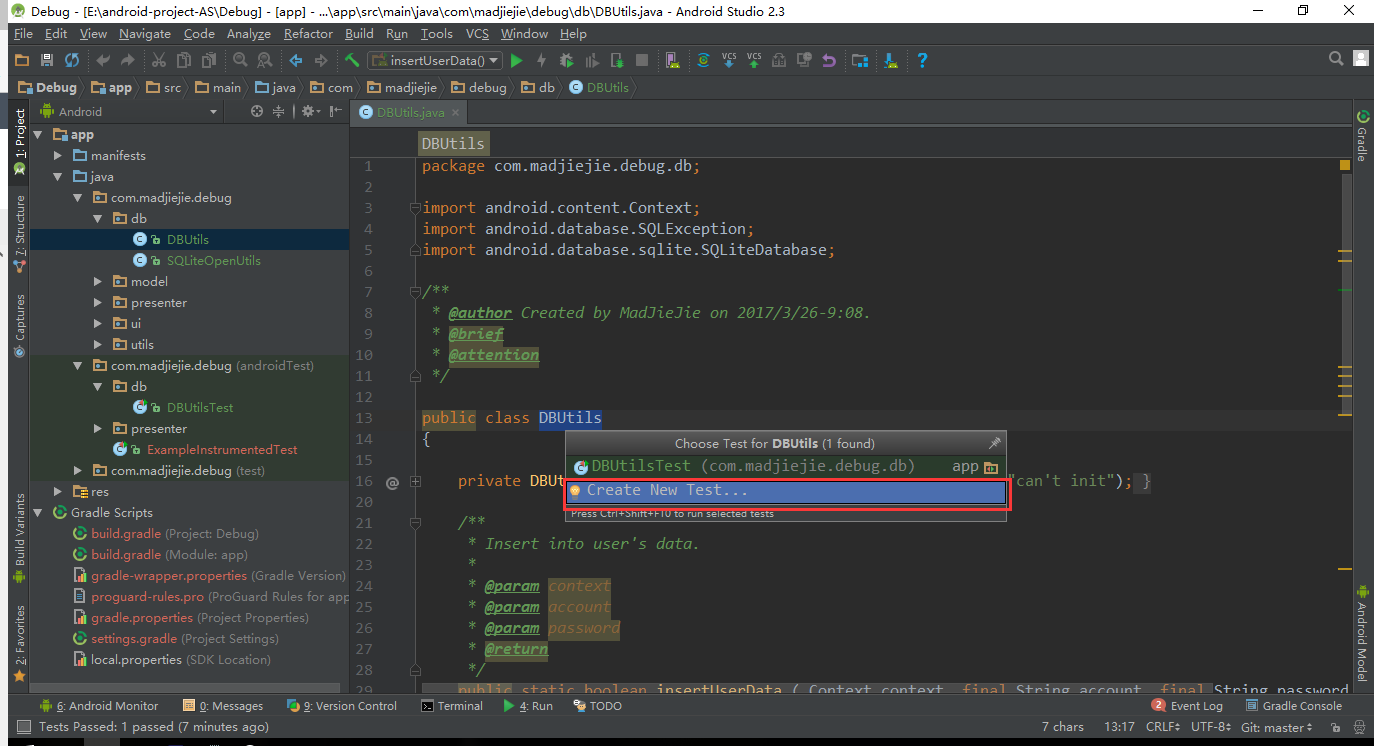Image resolution: width=1374 pixels, height=746 pixels.
Task: Click the Replace toolbar icon
Action: [x=264, y=60]
